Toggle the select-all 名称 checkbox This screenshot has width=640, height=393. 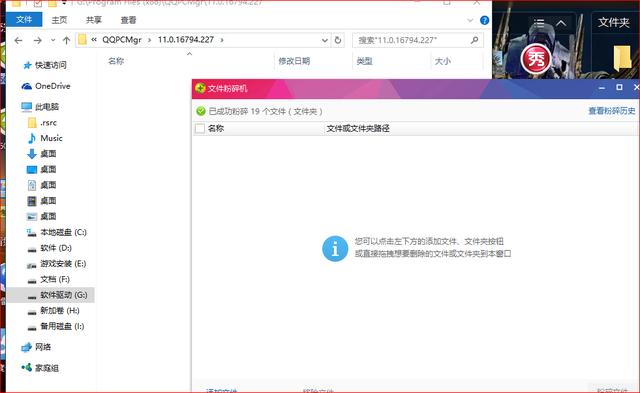click(200, 129)
